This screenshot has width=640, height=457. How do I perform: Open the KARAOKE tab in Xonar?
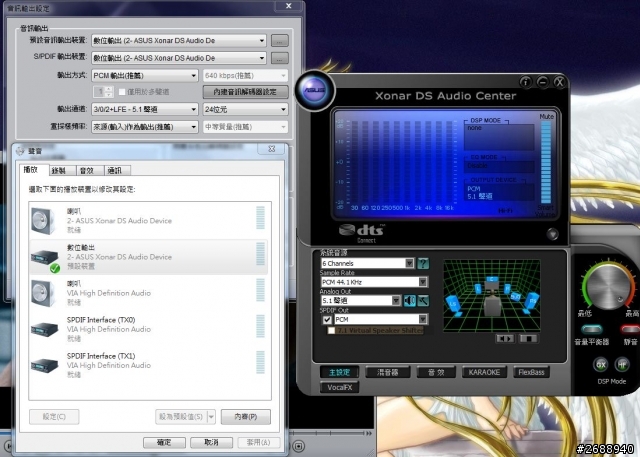coord(484,372)
